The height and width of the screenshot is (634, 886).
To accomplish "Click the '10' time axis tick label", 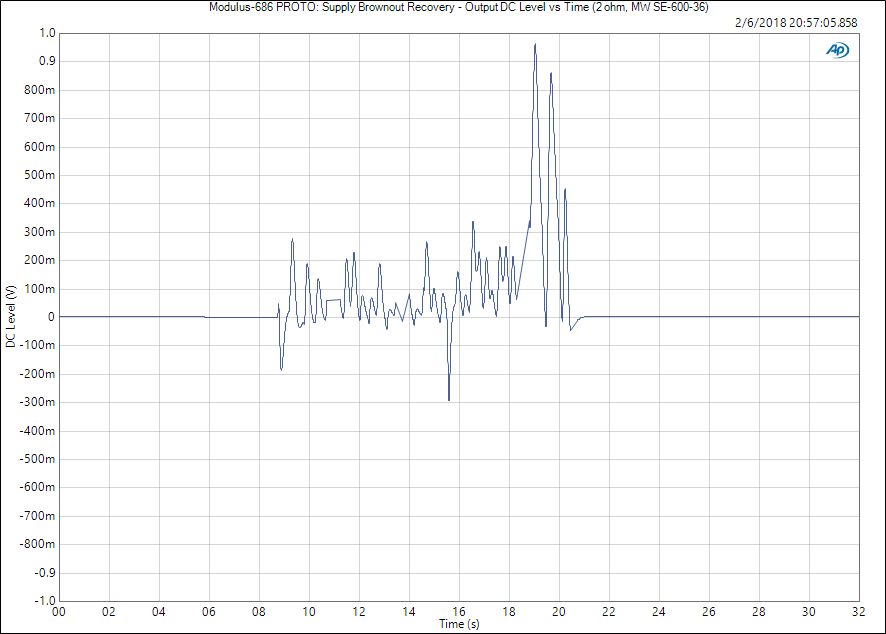I will [309, 611].
